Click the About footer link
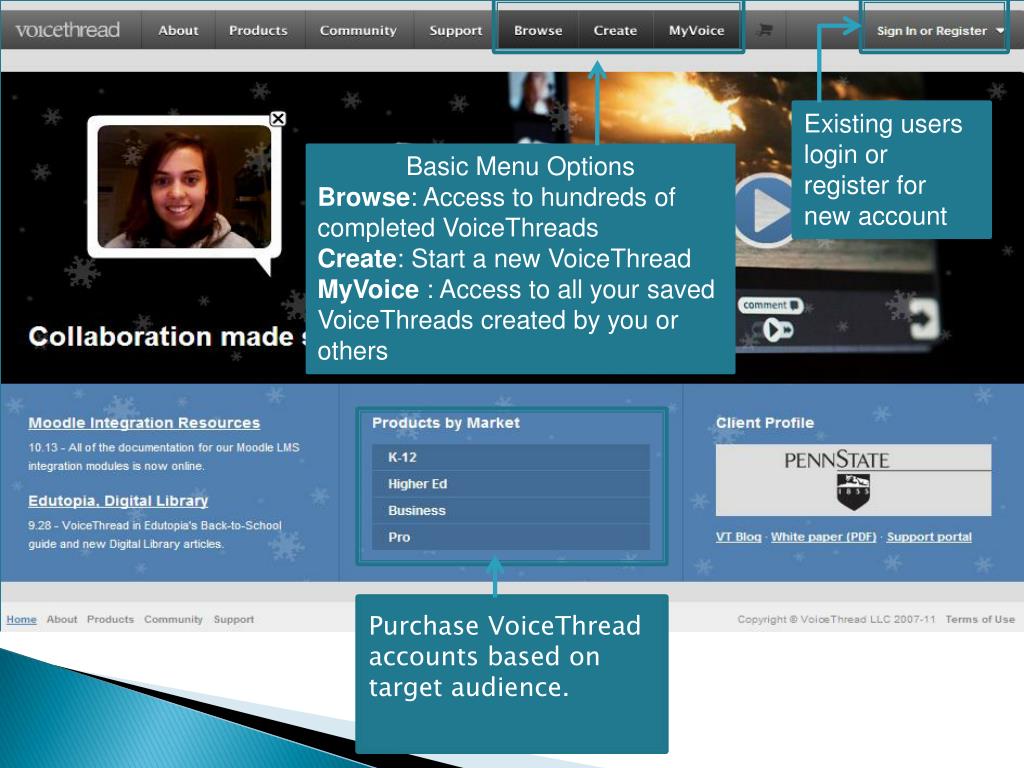Image resolution: width=1024 pixels, height=768 pixels. coord(62,619)
